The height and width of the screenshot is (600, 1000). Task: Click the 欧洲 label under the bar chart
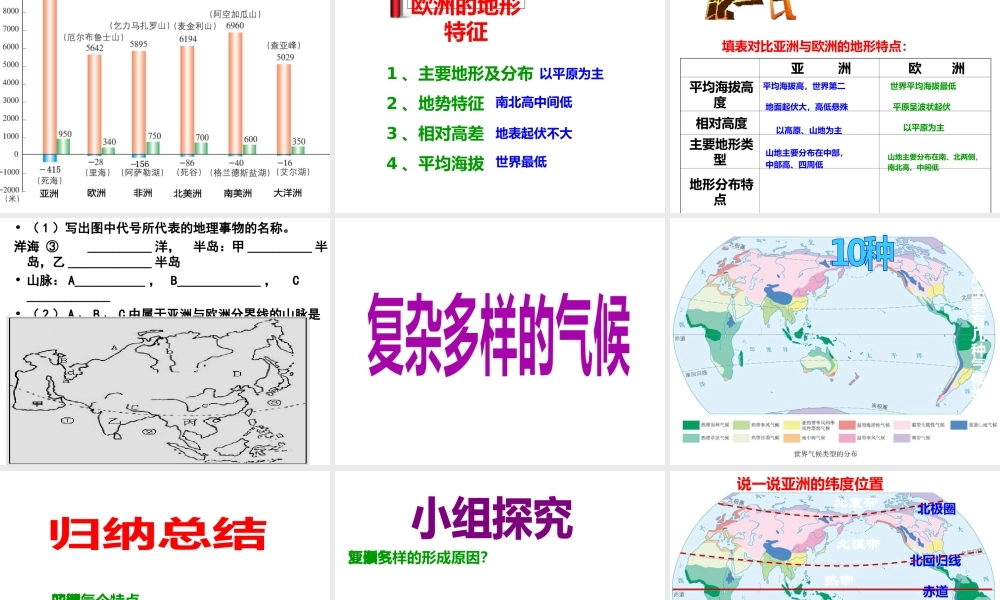click(96, 193)
